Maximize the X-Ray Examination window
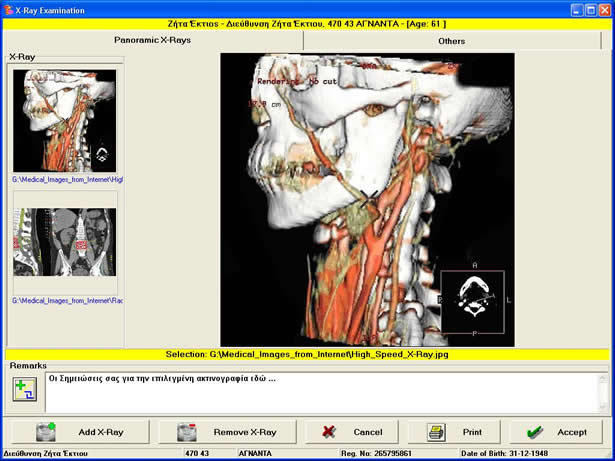 click(591, 9)
